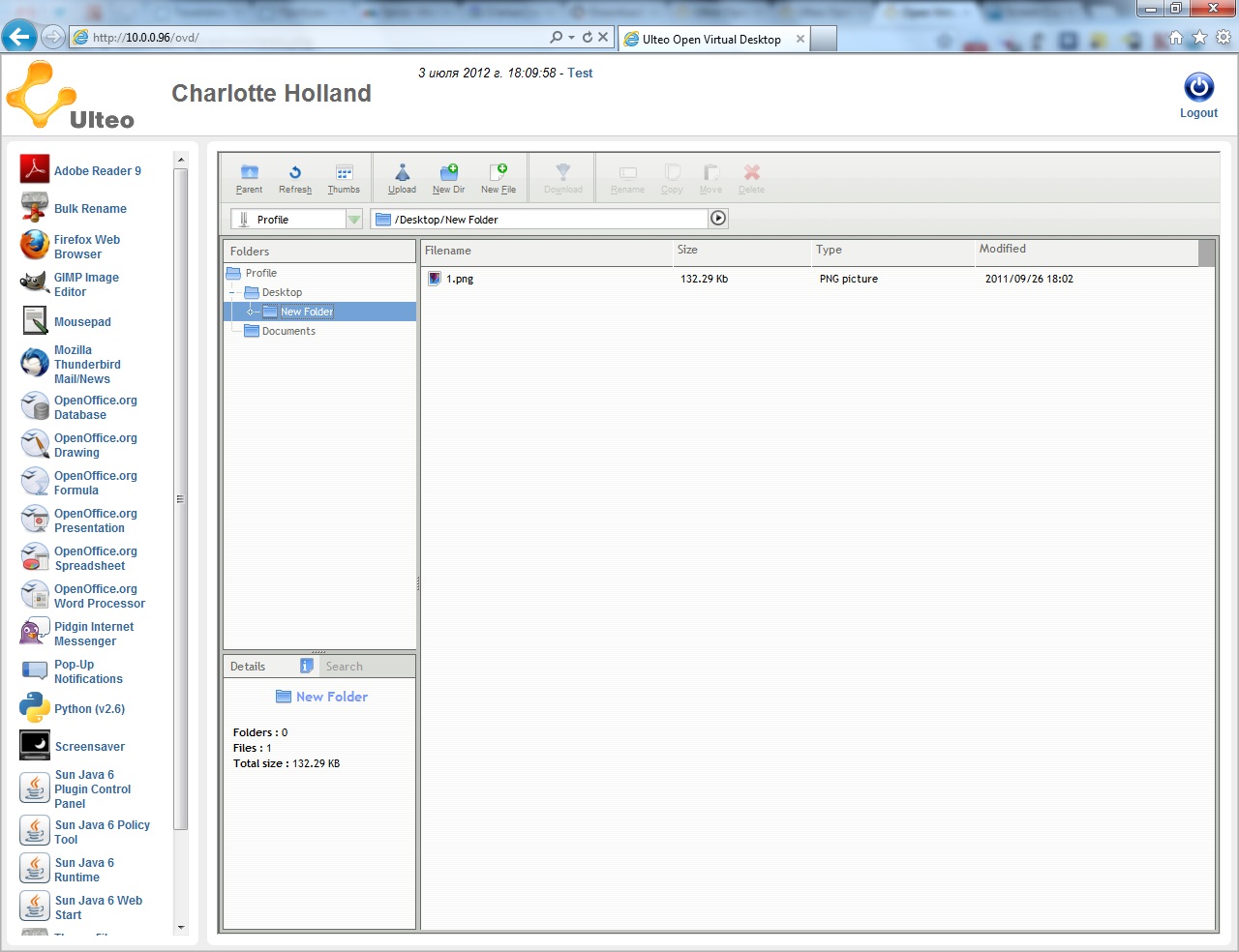
Task: Switch to the Search tab
Action: pos(344,667)
